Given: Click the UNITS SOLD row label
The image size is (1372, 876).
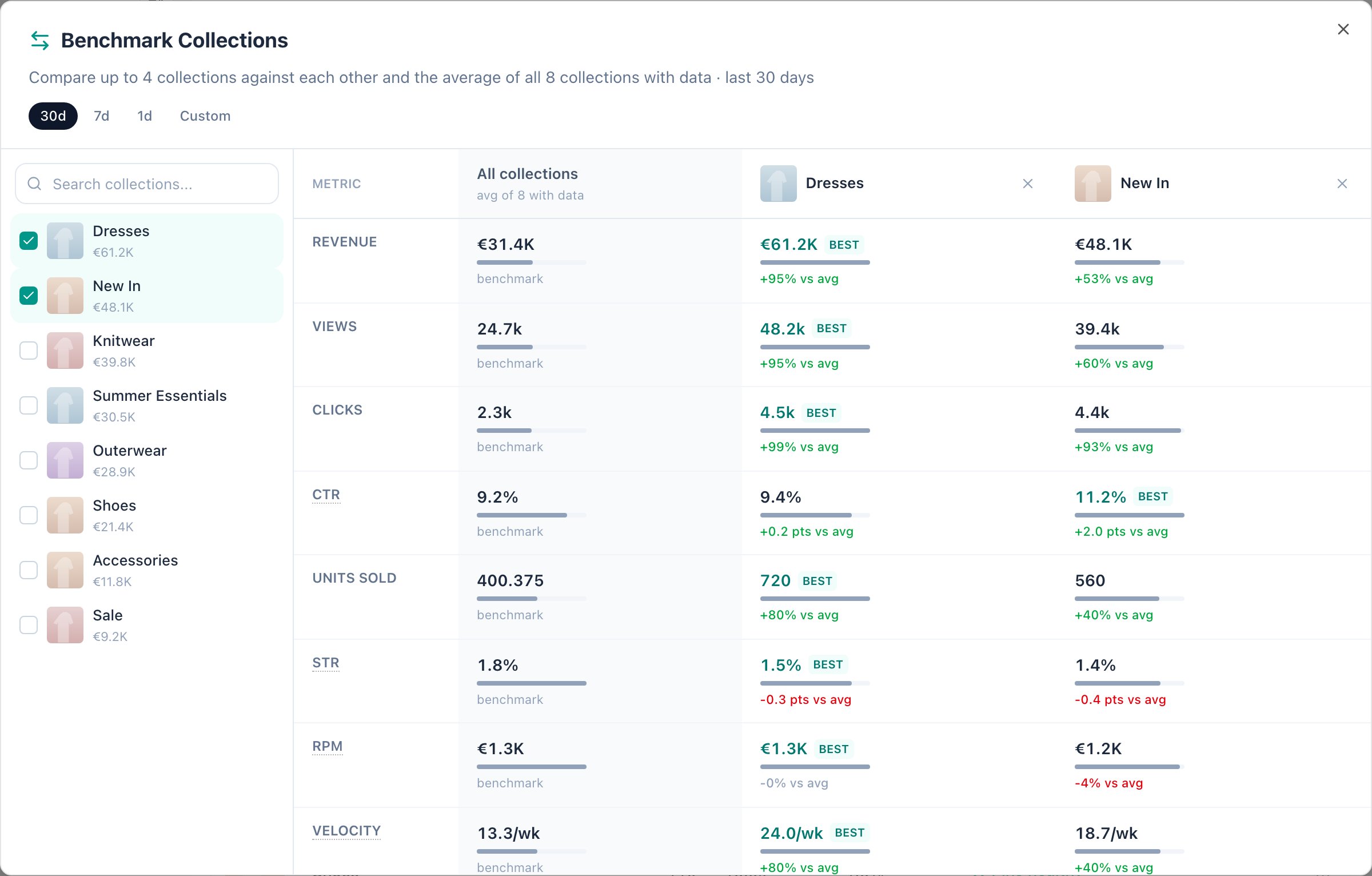Looking at the screenshot, I should tap(354, 578).
